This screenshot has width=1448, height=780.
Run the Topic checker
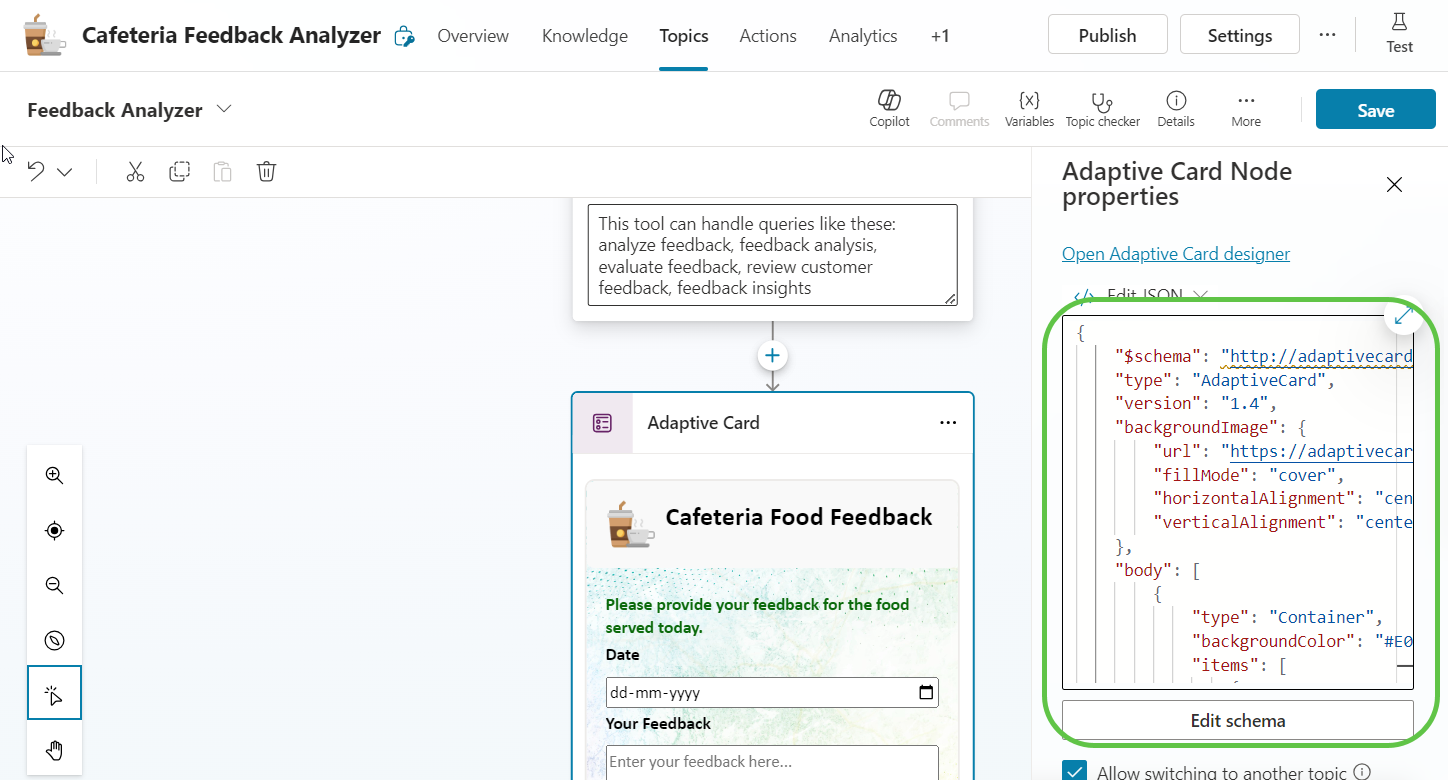(x=1102, y=108)
